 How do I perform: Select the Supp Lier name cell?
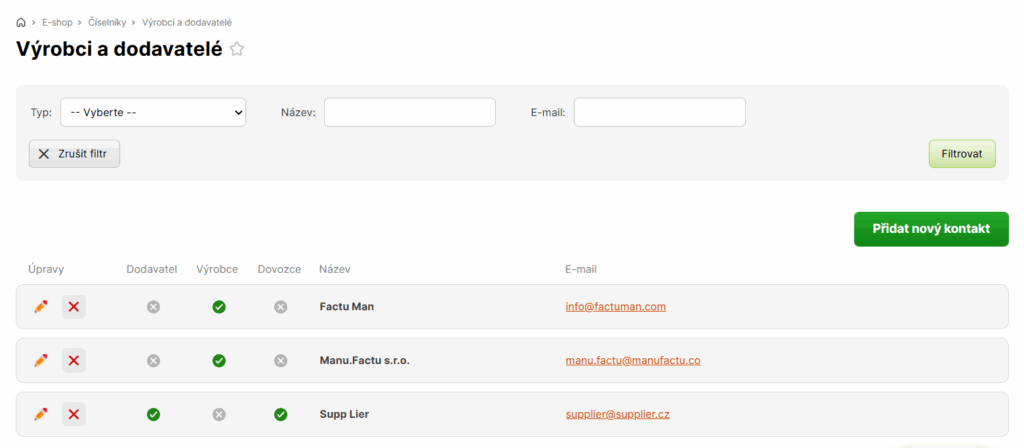pyautogui.click(x=344, y=415)
